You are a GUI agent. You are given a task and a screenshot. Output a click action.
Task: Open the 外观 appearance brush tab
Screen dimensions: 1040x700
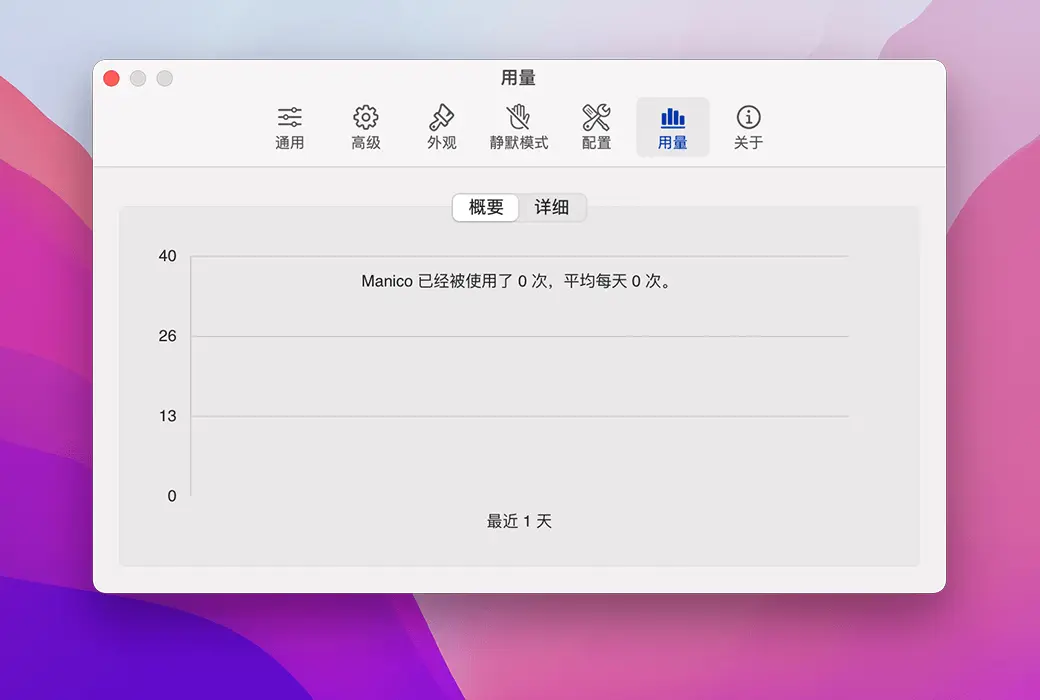(442, 127)
